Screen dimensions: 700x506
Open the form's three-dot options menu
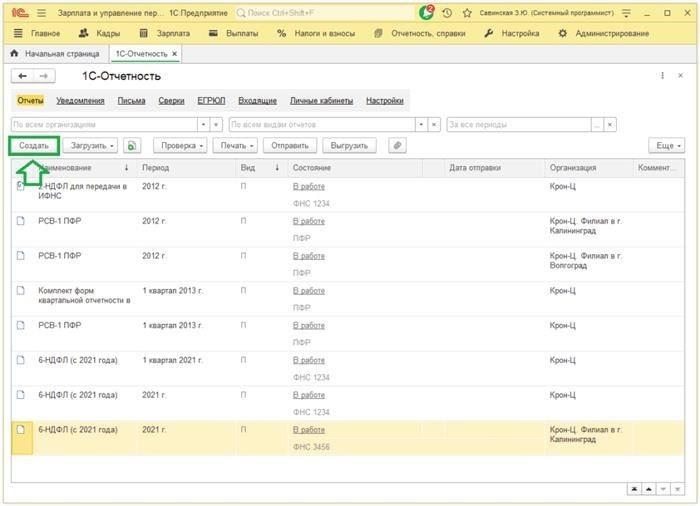pyautogui.click(x=662, y=75)
